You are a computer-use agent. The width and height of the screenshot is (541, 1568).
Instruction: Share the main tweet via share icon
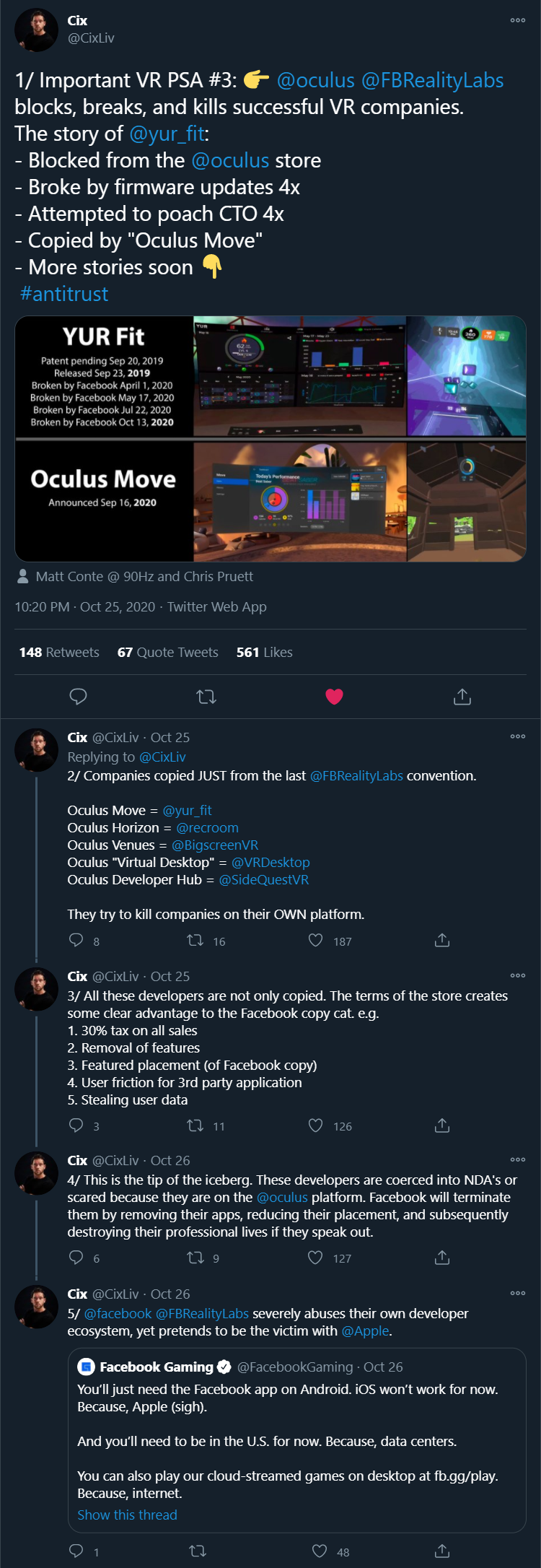coord(462,697)
